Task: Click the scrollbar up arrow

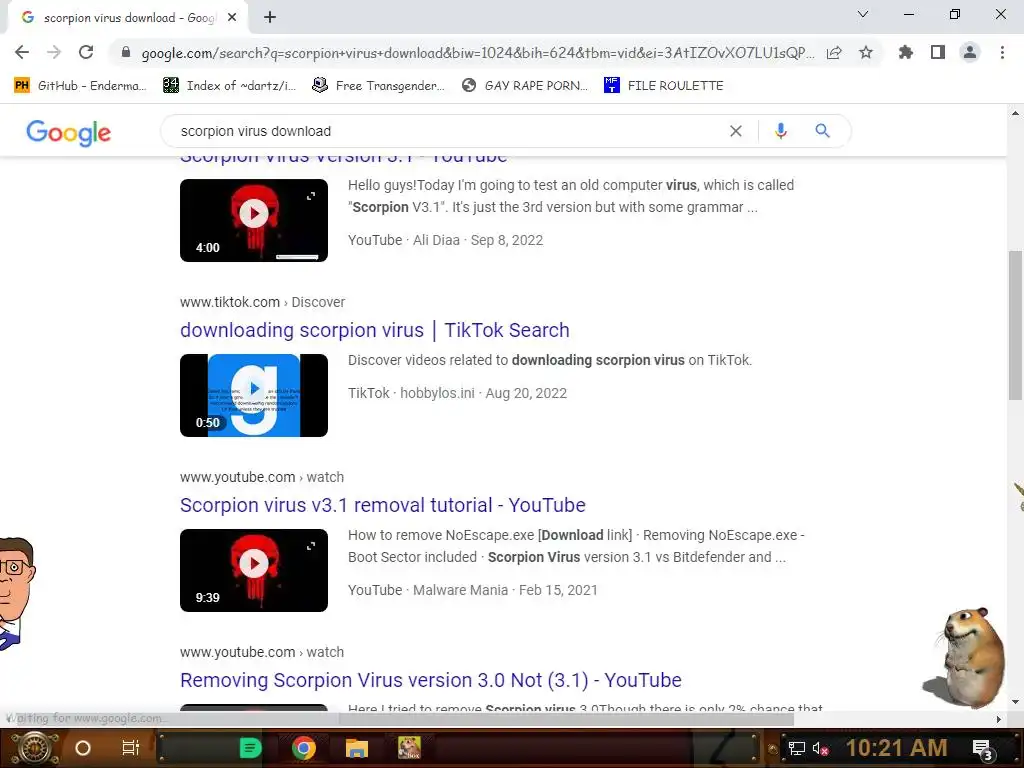Action: [1015, 113]
